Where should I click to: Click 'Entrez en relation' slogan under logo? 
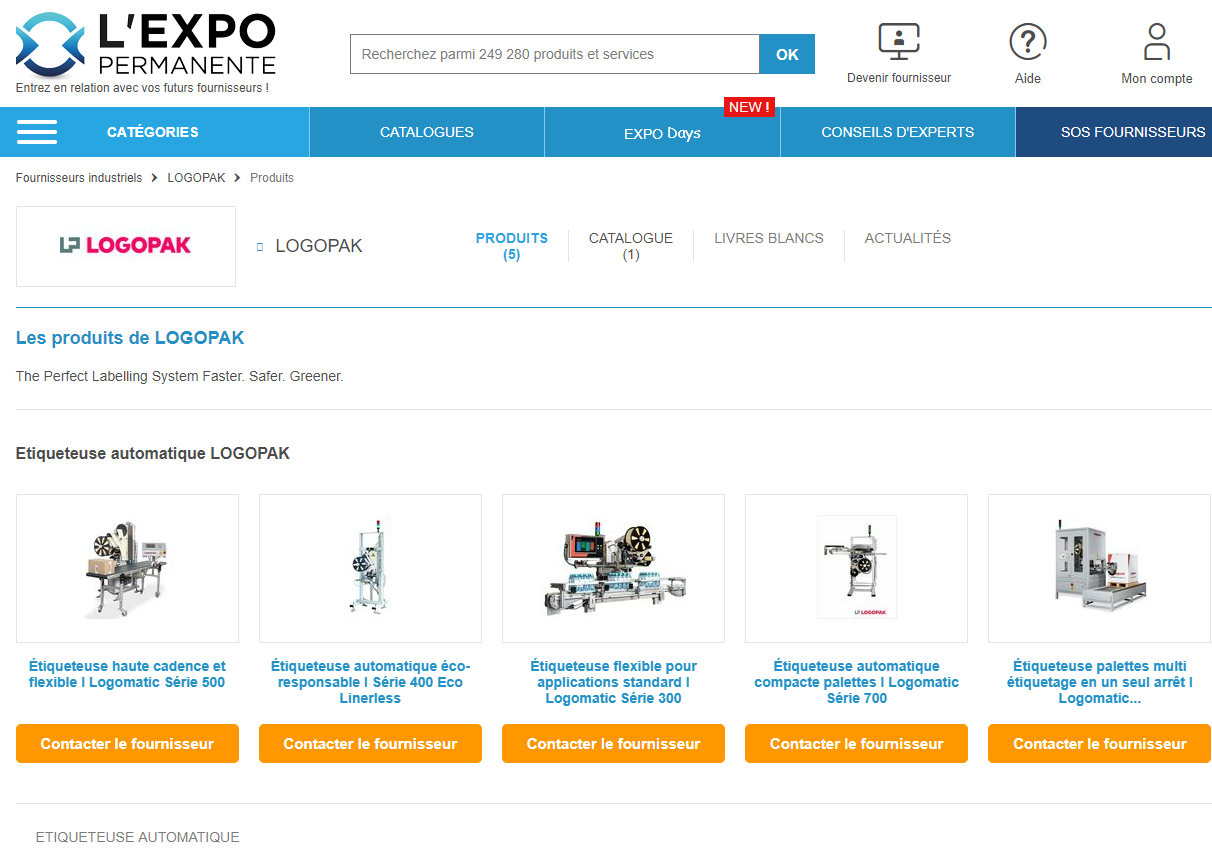(142, 88)
